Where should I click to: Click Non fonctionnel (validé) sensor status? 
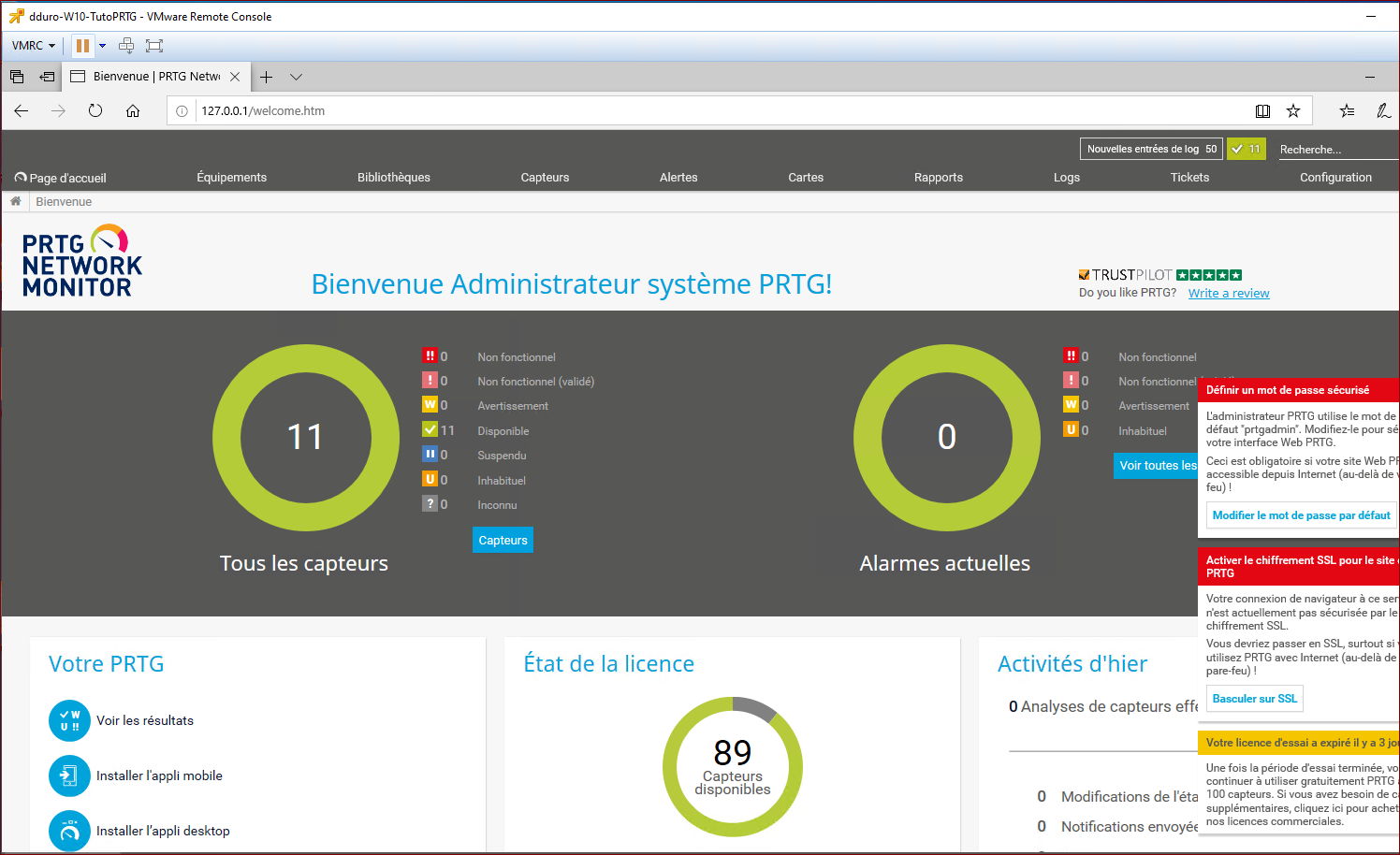tap(535, 382)
